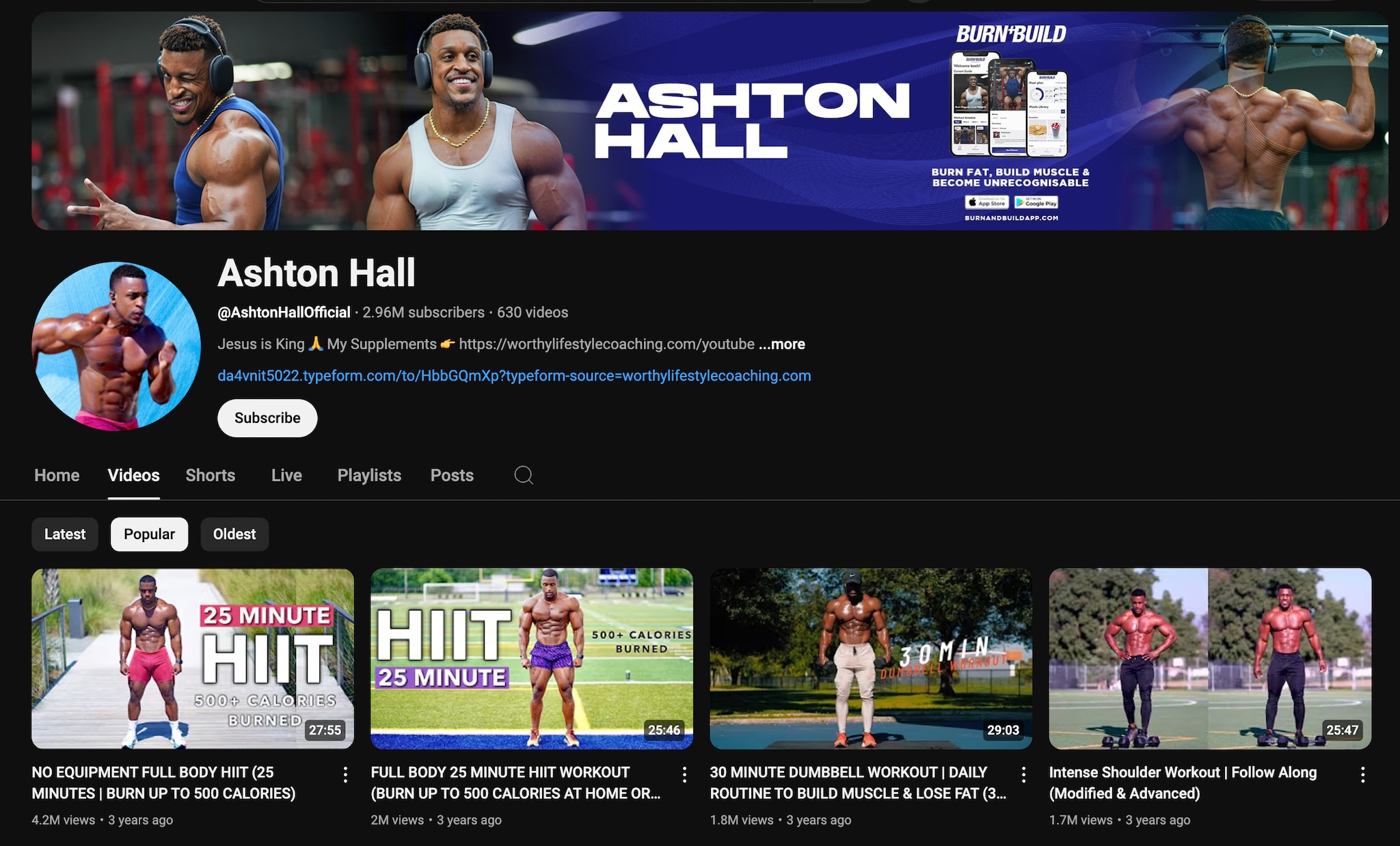The height and width of the screenshot is (846, 1400).
Task: Open options menu for NO EQUIPMENT HIIT video
Action: (x=345, y=774)
